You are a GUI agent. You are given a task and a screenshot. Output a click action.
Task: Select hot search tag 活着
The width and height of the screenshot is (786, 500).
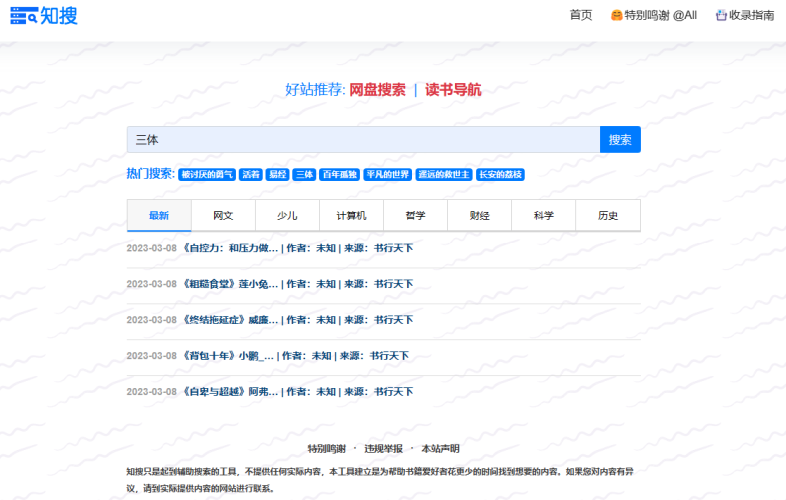click(251, 175)
